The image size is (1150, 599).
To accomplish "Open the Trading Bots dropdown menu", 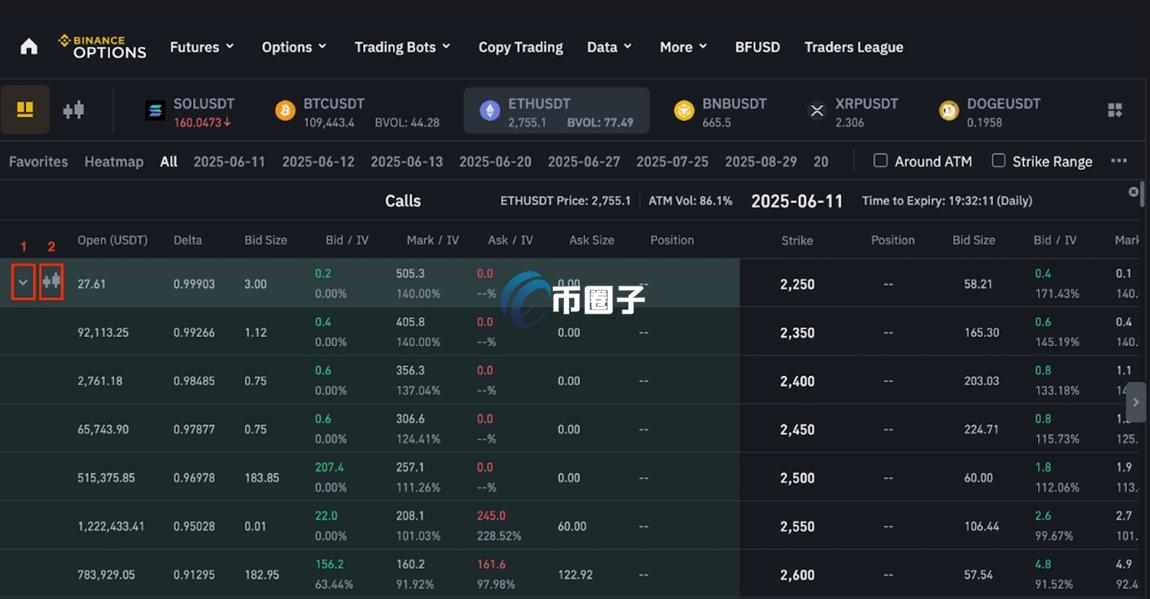I will tap(402, 47).
